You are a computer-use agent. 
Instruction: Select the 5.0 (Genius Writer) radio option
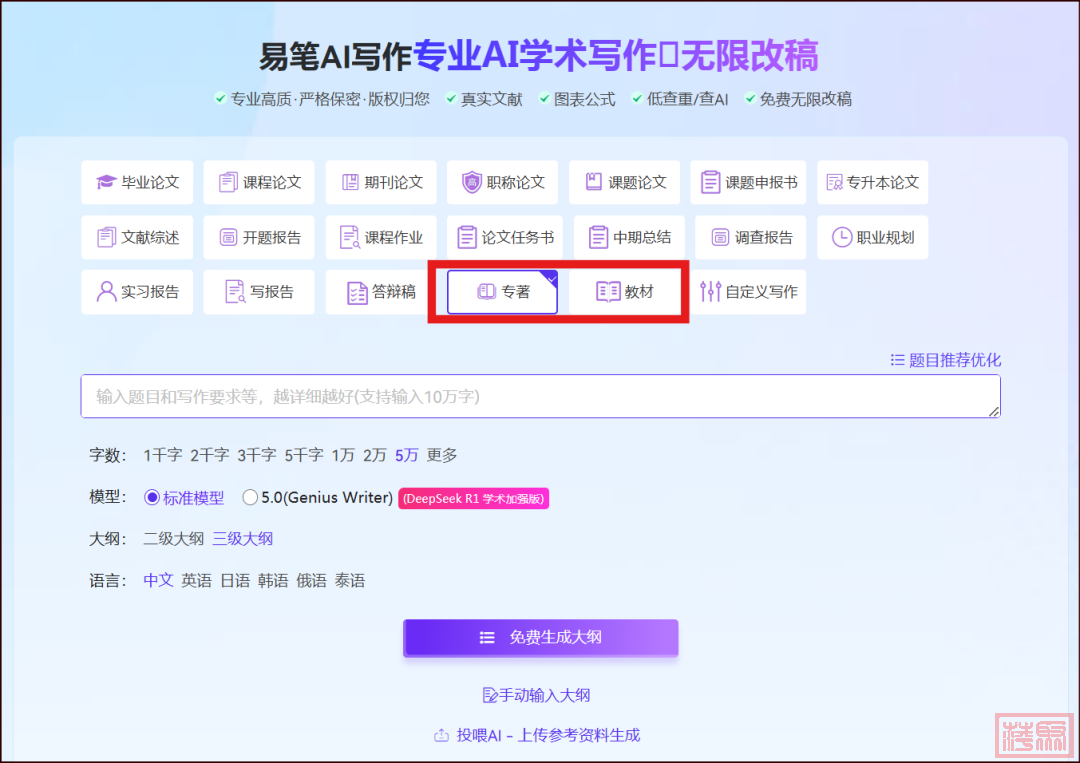(x=250, y=497)
